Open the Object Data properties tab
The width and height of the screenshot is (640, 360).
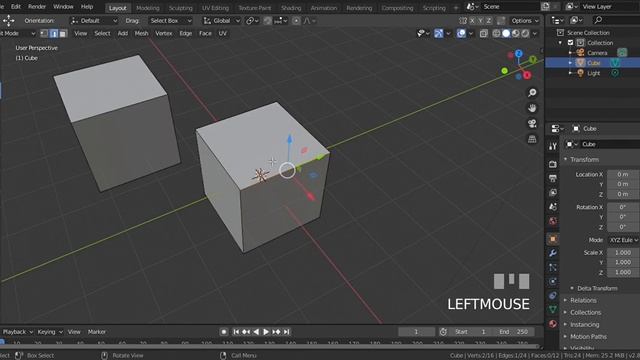553,309
